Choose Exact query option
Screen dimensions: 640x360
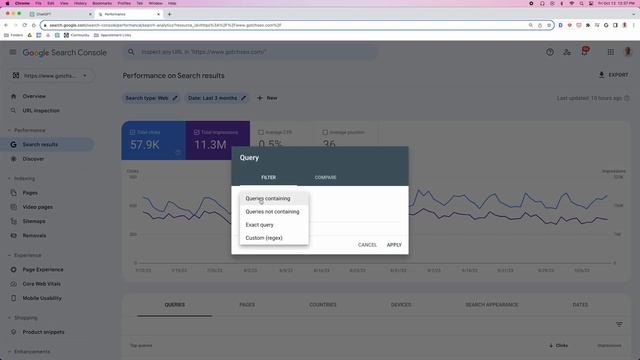(274, 225)
